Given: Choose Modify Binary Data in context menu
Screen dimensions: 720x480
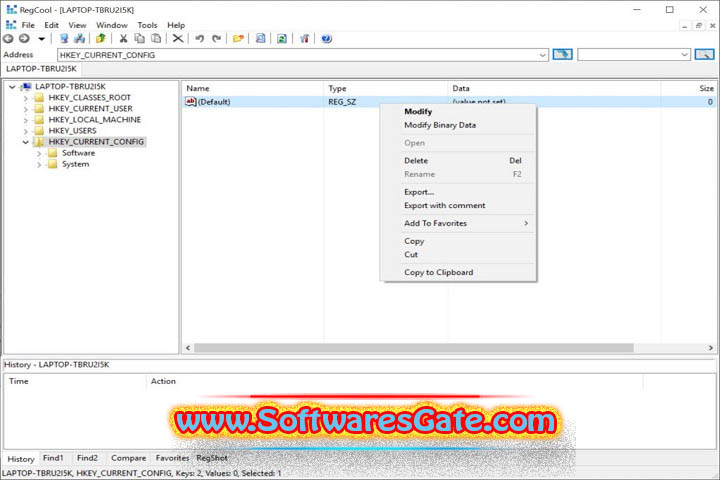Looking at the screenshot, I should [458, 125].
